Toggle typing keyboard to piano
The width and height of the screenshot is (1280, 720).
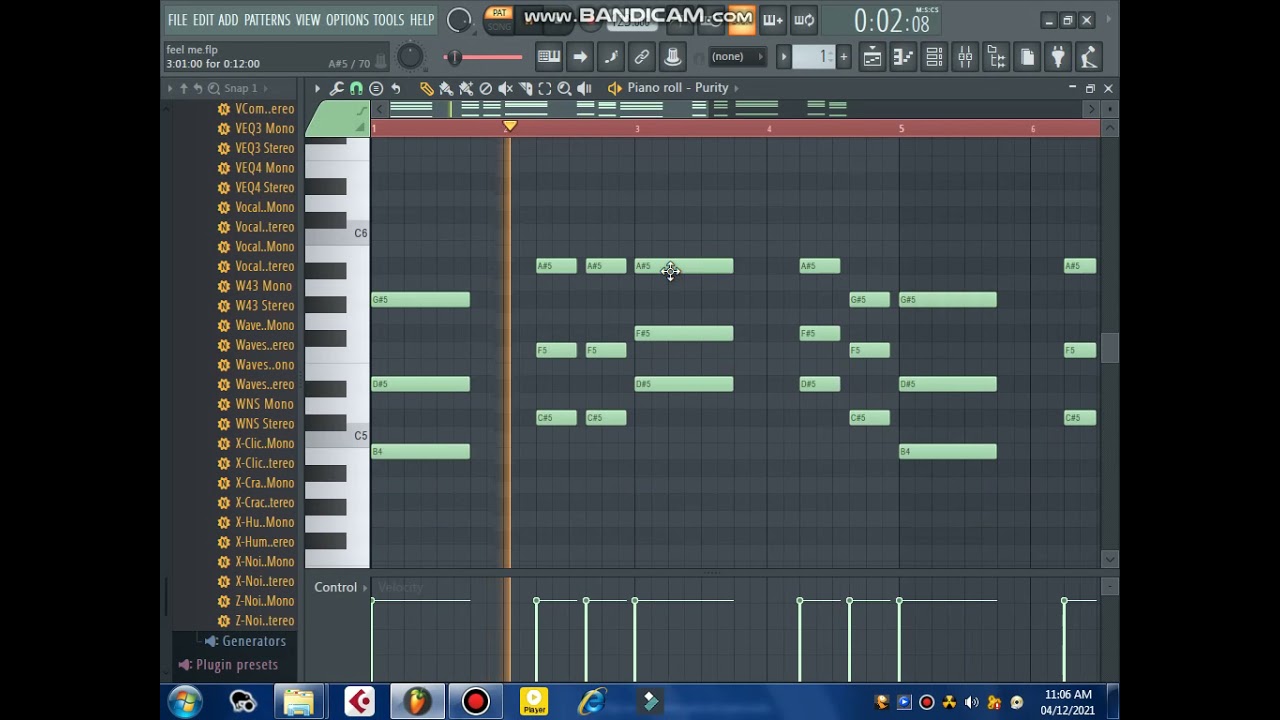click(548, 57)
